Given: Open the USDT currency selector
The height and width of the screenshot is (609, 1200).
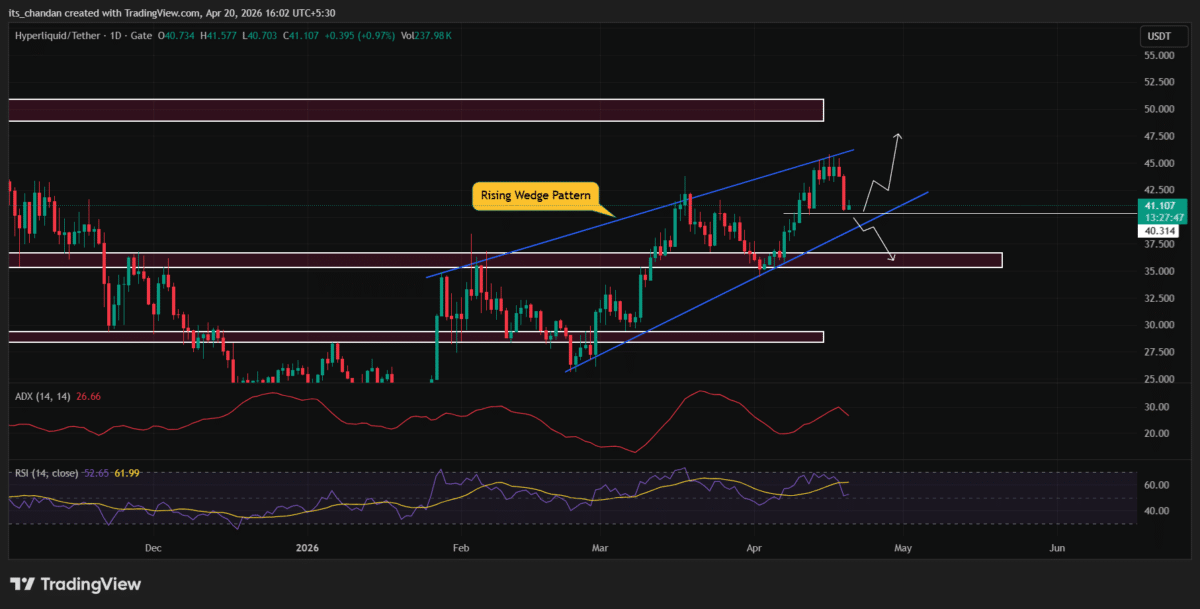Looking at the screenshot, I should point(1158,37).
